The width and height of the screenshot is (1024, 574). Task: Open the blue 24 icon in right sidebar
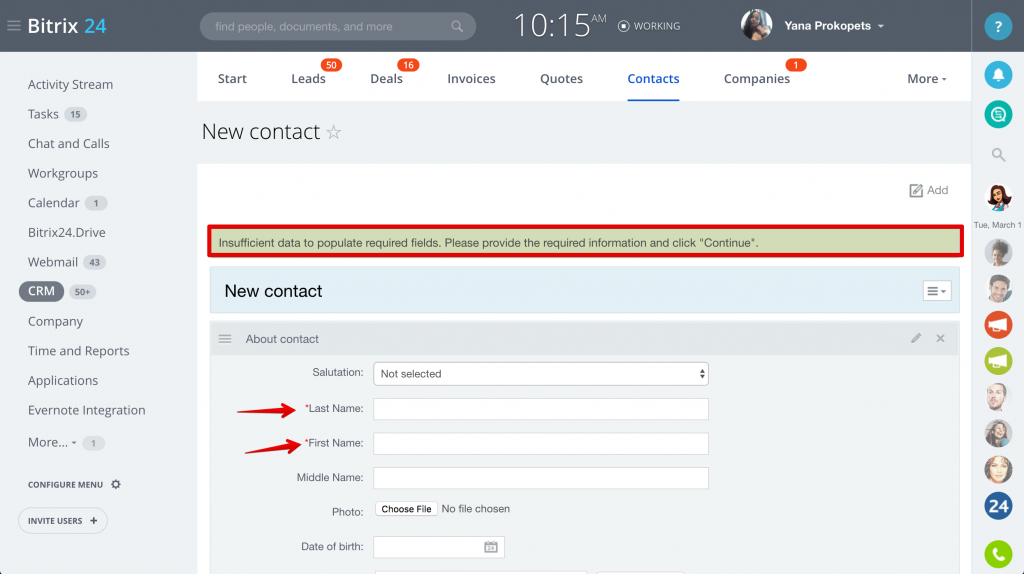(998, 506)
